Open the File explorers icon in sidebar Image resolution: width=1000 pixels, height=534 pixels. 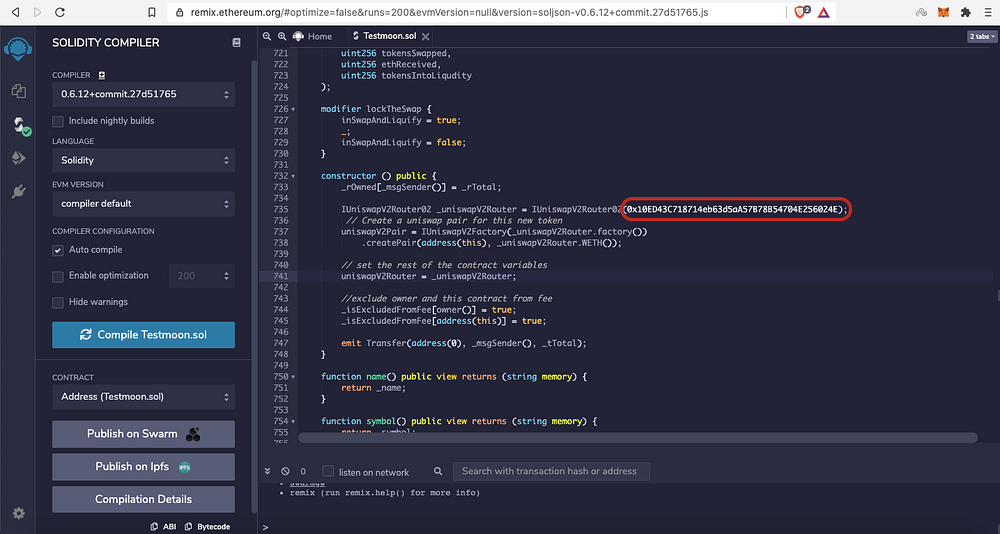click(x=18, y=91)
